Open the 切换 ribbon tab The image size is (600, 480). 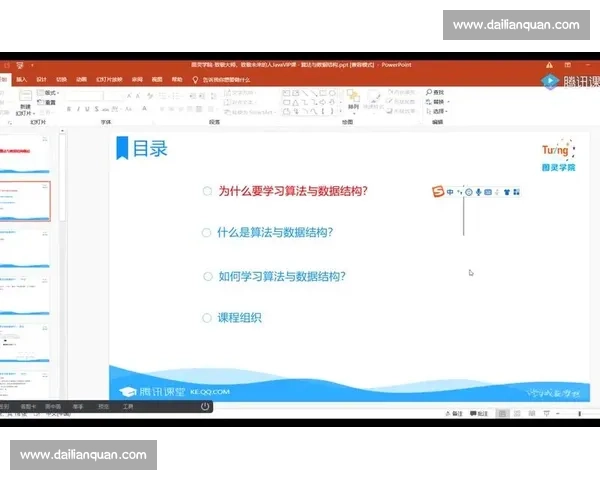click(61, 80)
